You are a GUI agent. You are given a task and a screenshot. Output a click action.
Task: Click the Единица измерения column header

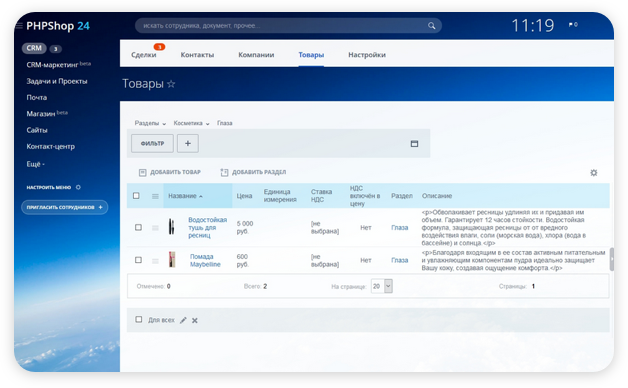(280, 196)
